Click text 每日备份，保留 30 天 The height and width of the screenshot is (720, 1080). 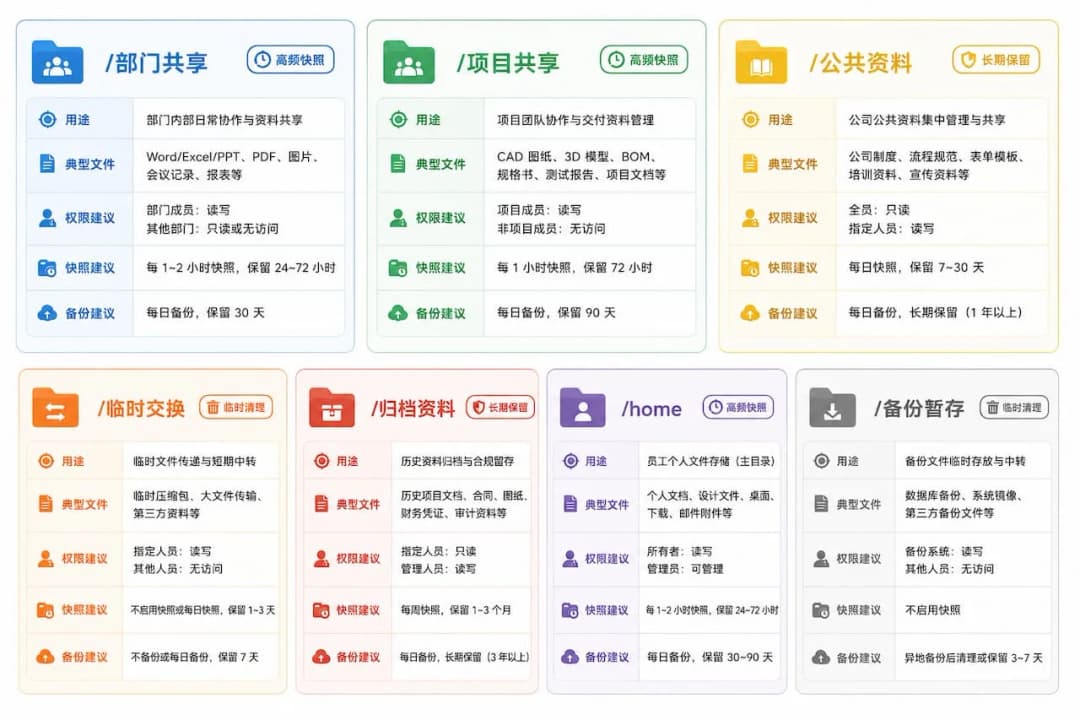coord(205,312)
